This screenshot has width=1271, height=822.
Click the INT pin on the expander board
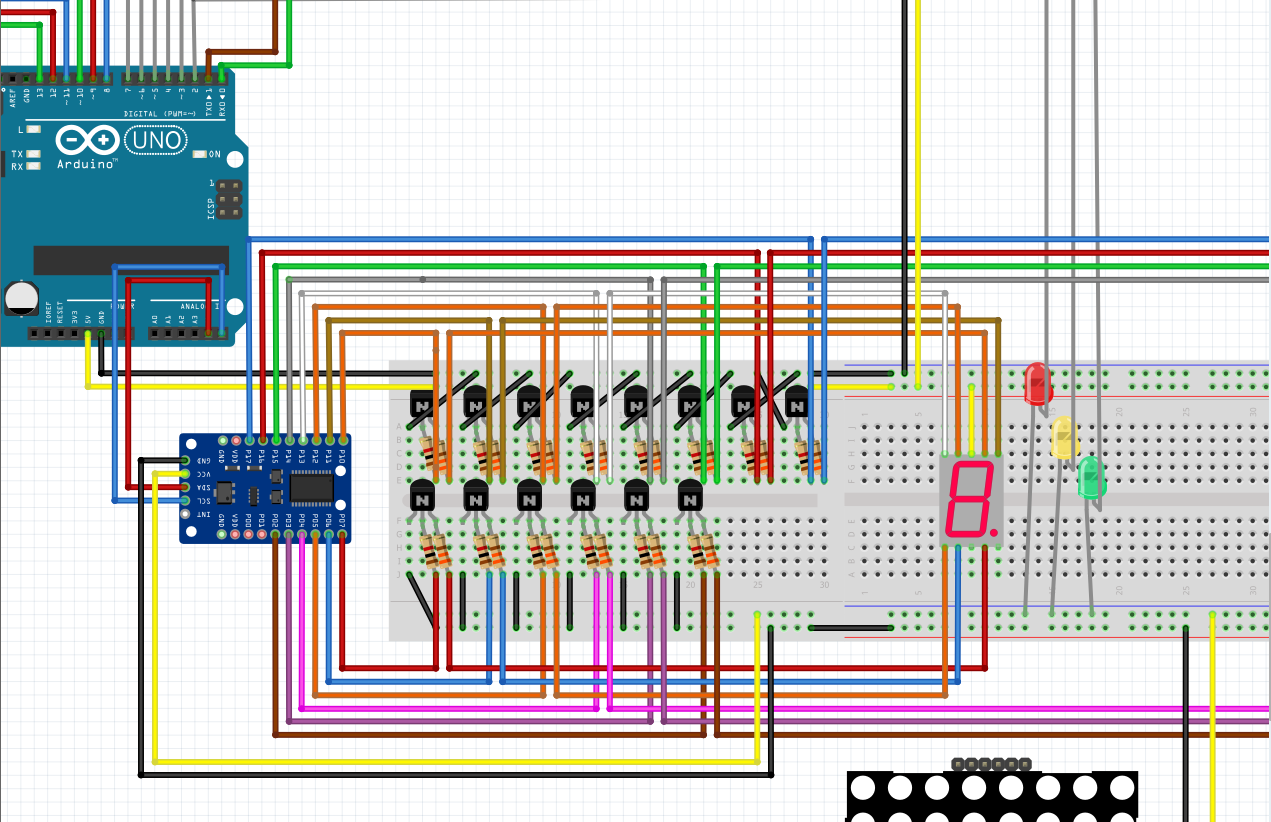[184, 513]
